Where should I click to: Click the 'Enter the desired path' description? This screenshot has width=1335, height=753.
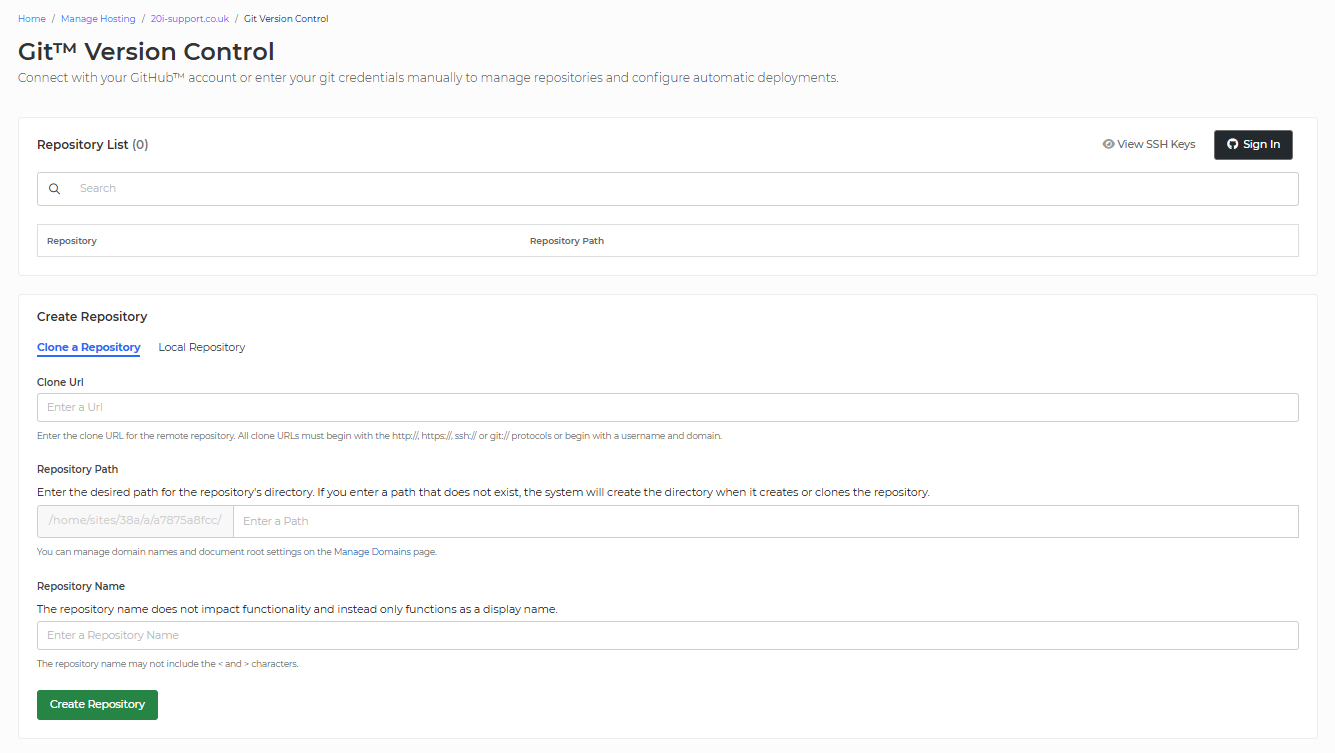[x=483, y=492]
